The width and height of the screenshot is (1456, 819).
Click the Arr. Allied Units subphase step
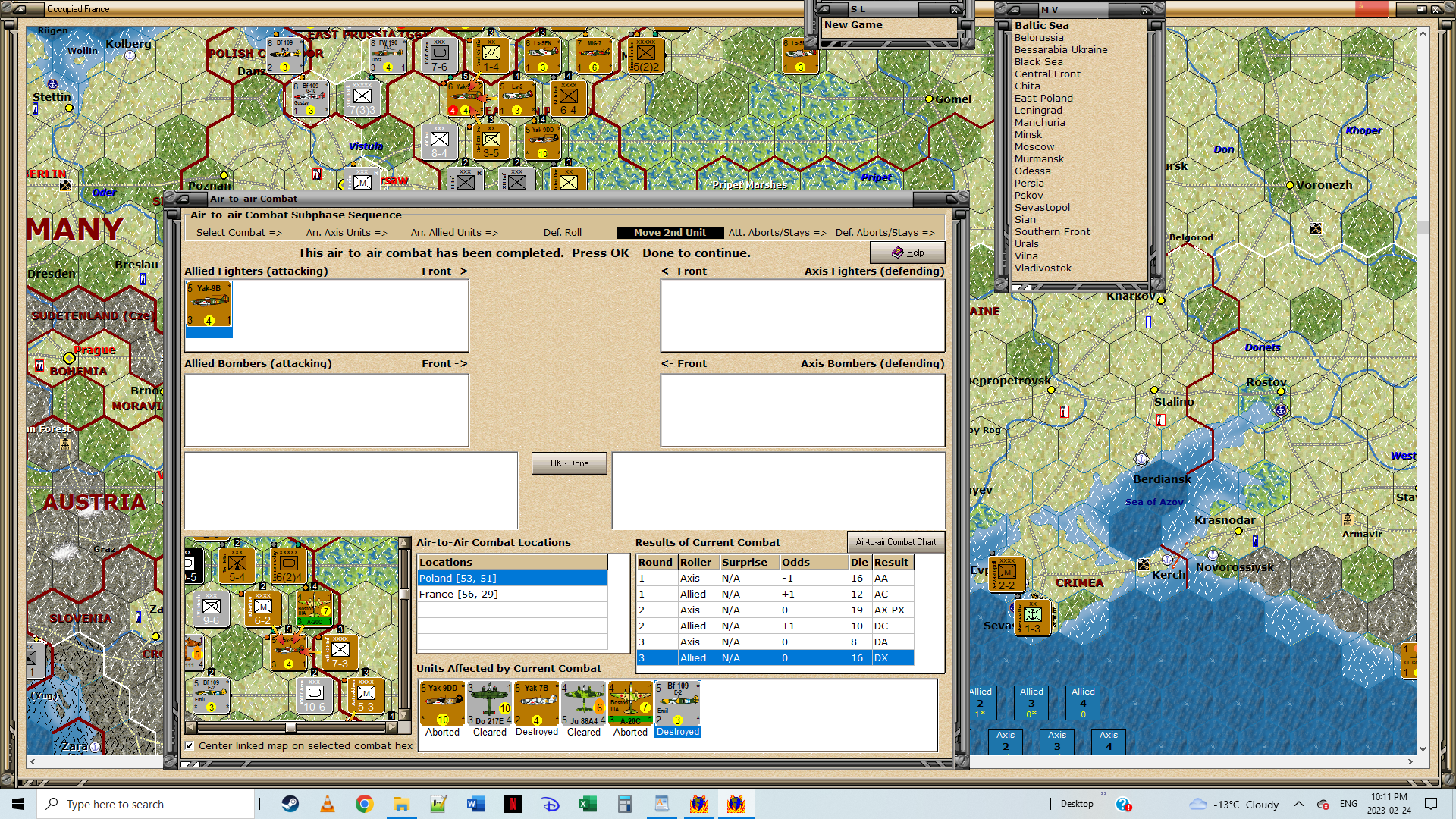(454, 232)
